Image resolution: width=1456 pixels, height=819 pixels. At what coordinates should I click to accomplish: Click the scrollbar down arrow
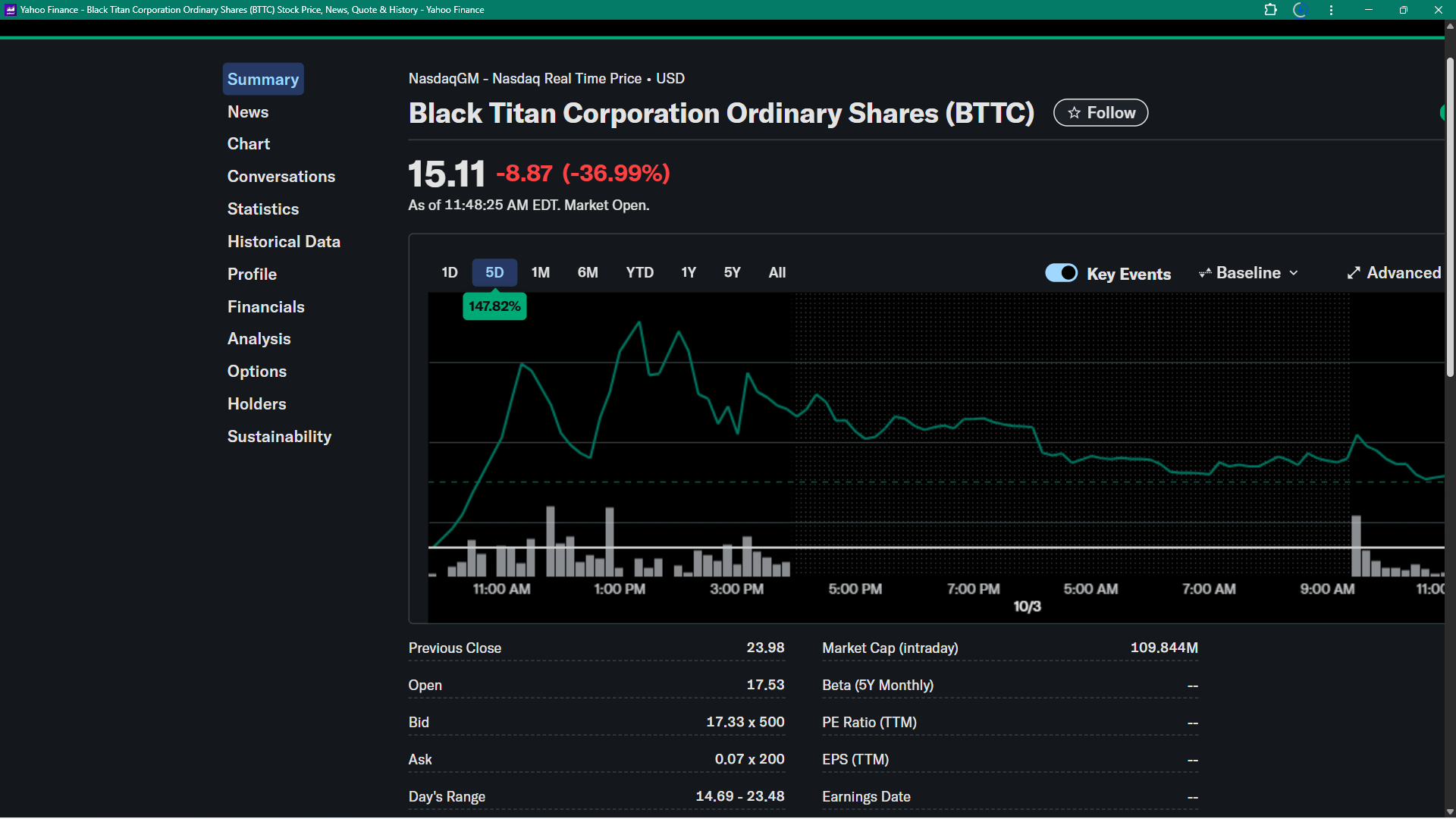point(1450,811)
